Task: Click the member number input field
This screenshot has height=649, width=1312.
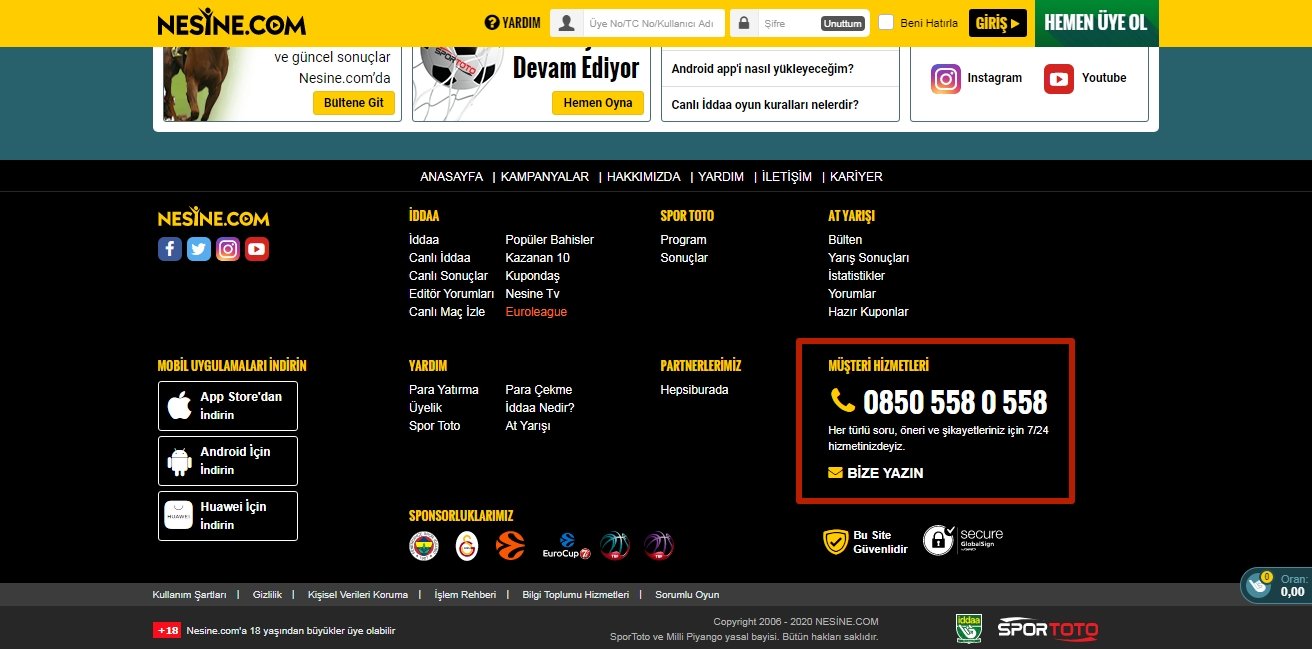Action: point(650,23)
